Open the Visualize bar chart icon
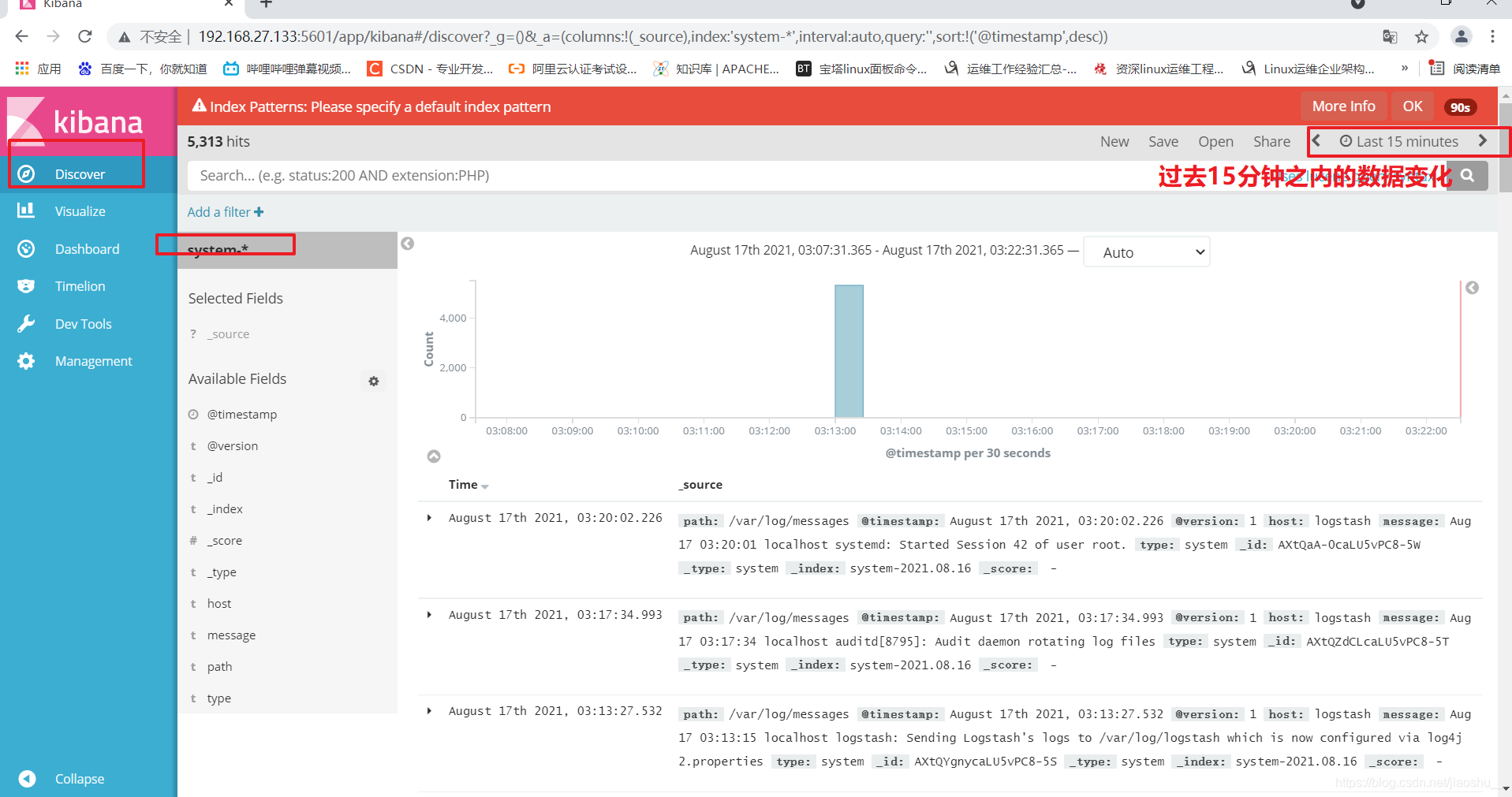This screenshot has height=797, width=1512. click(x=26, y=210)
